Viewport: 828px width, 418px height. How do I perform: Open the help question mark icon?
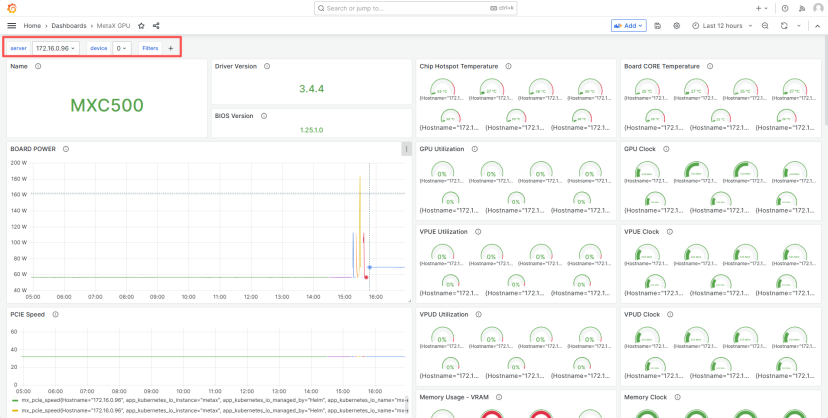coord(785,8)
